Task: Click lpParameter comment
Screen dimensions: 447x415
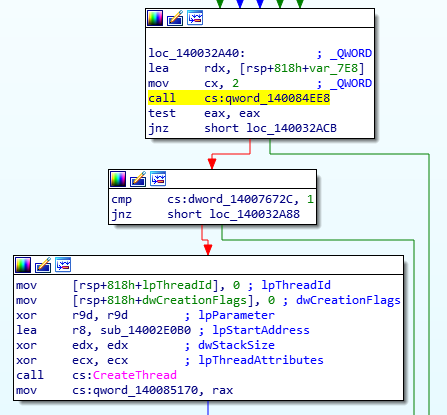Action: click(x=236, y=315)
